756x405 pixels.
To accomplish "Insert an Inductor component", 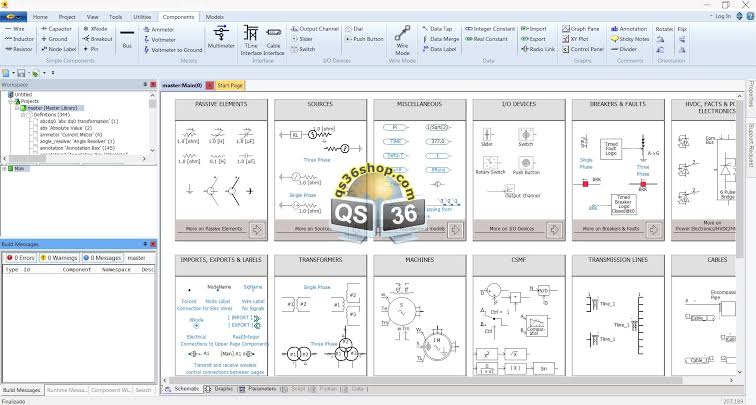I will tap(19, 39).
